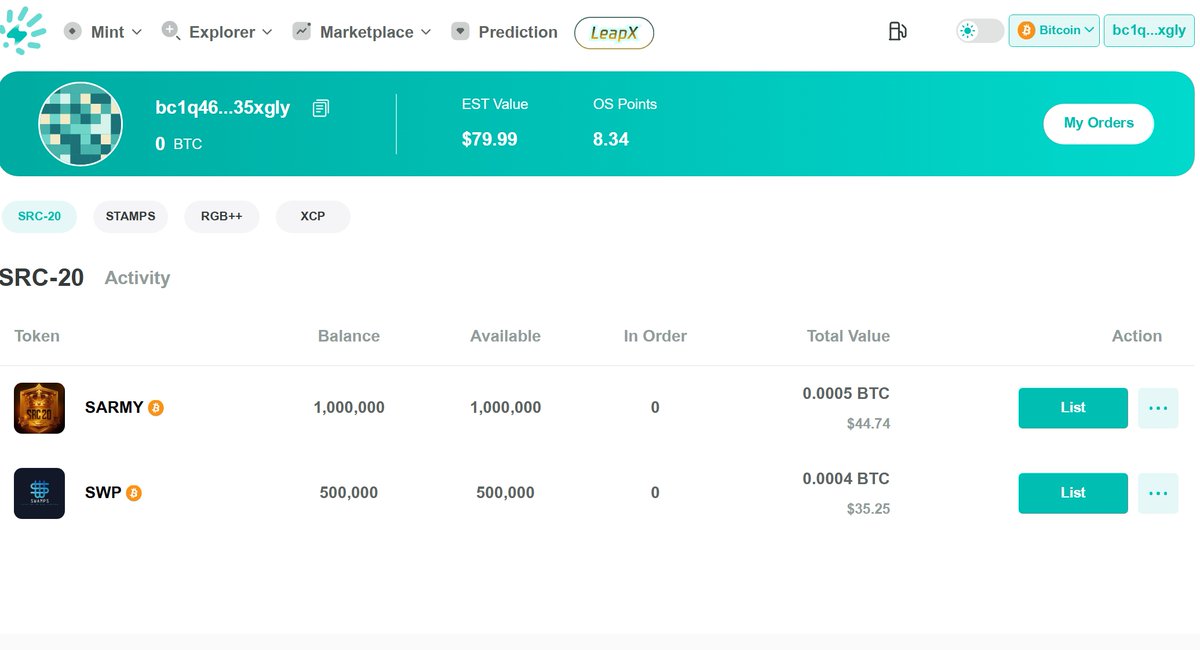Click the Total Value column header
1200x650 pixels.
[x=848, y=336]
